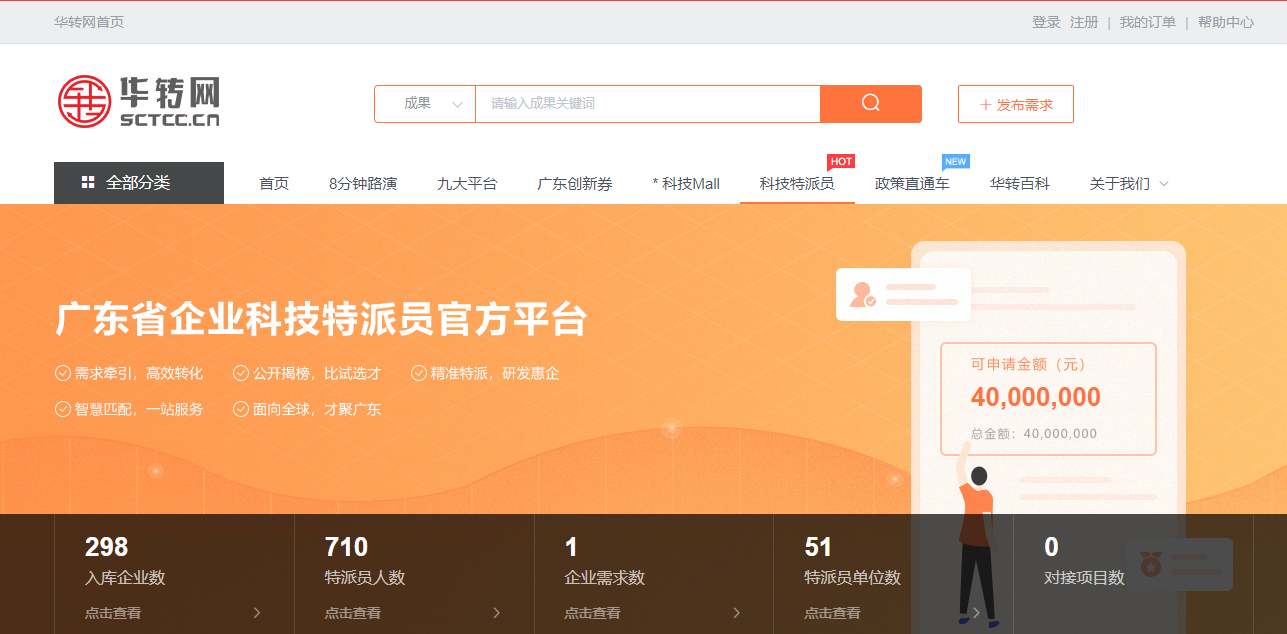Expand 入库企业数 with its arrow
Screen dimensions: 1287x634
[x=257, y=613]
